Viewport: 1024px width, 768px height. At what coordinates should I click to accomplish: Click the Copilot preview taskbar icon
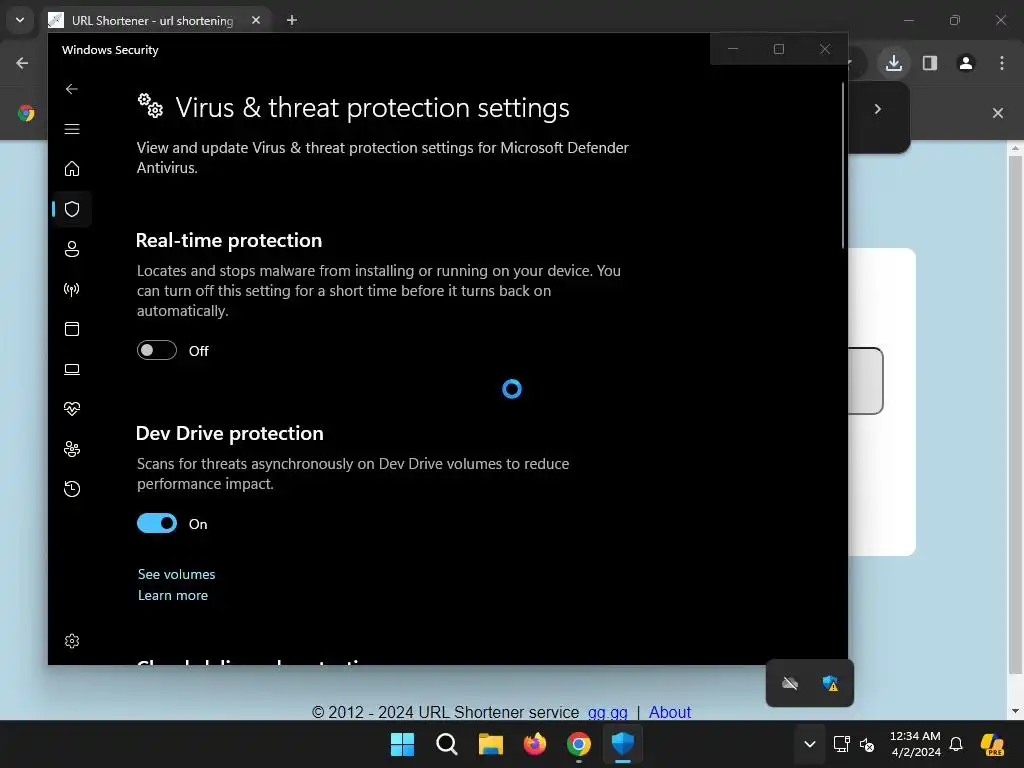(992, 744)
